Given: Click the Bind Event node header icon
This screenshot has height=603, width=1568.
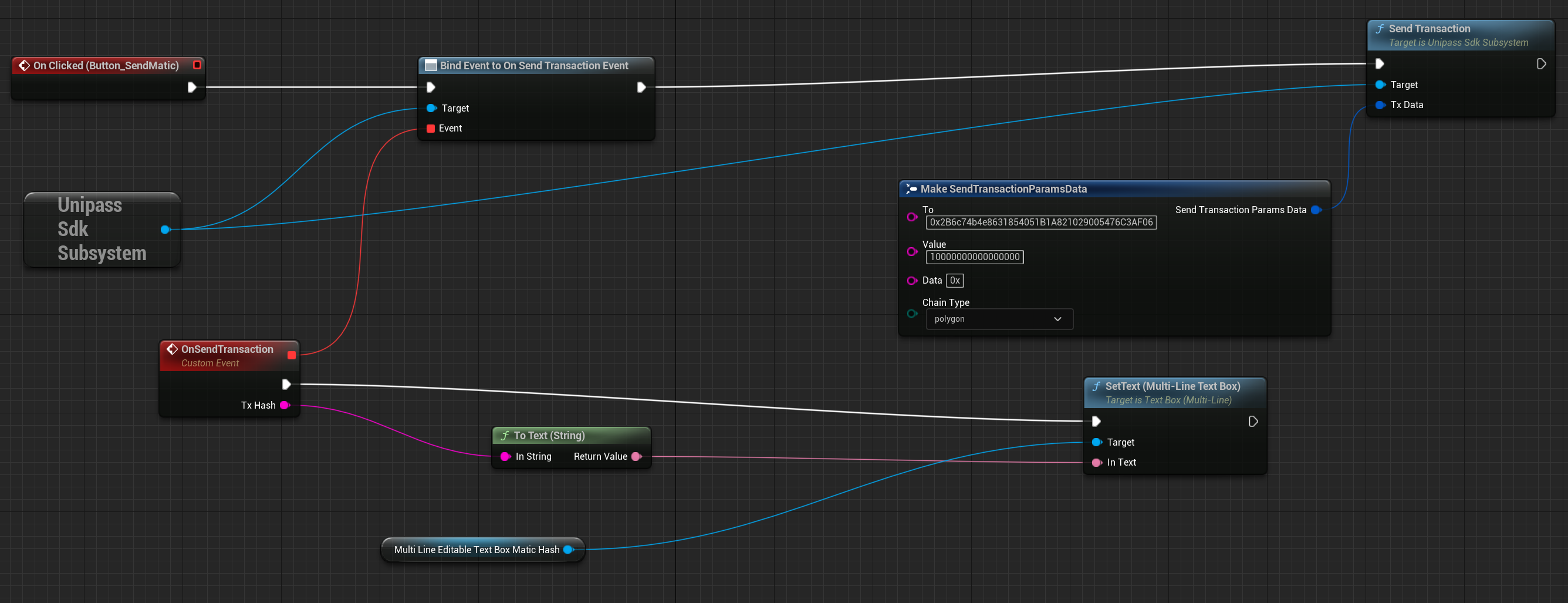Looking at the screenshot, I should click(x=430, y=65).
